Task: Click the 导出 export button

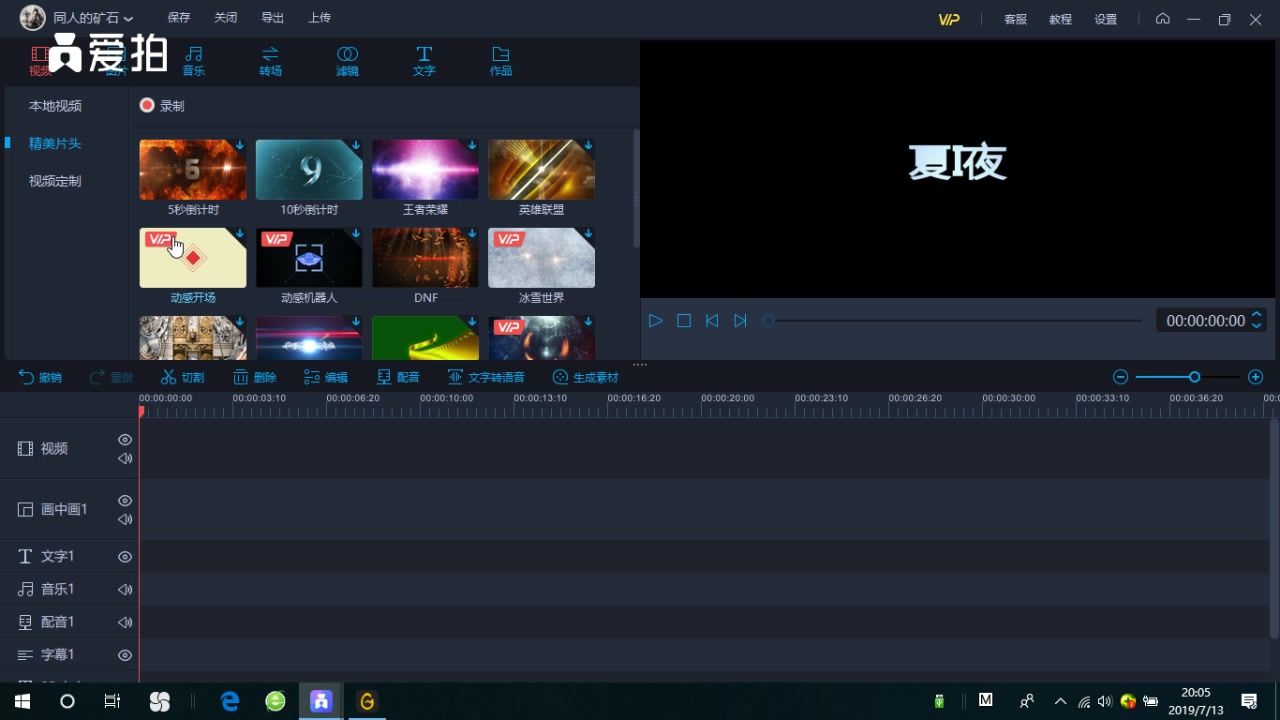Action: (271, 17)
